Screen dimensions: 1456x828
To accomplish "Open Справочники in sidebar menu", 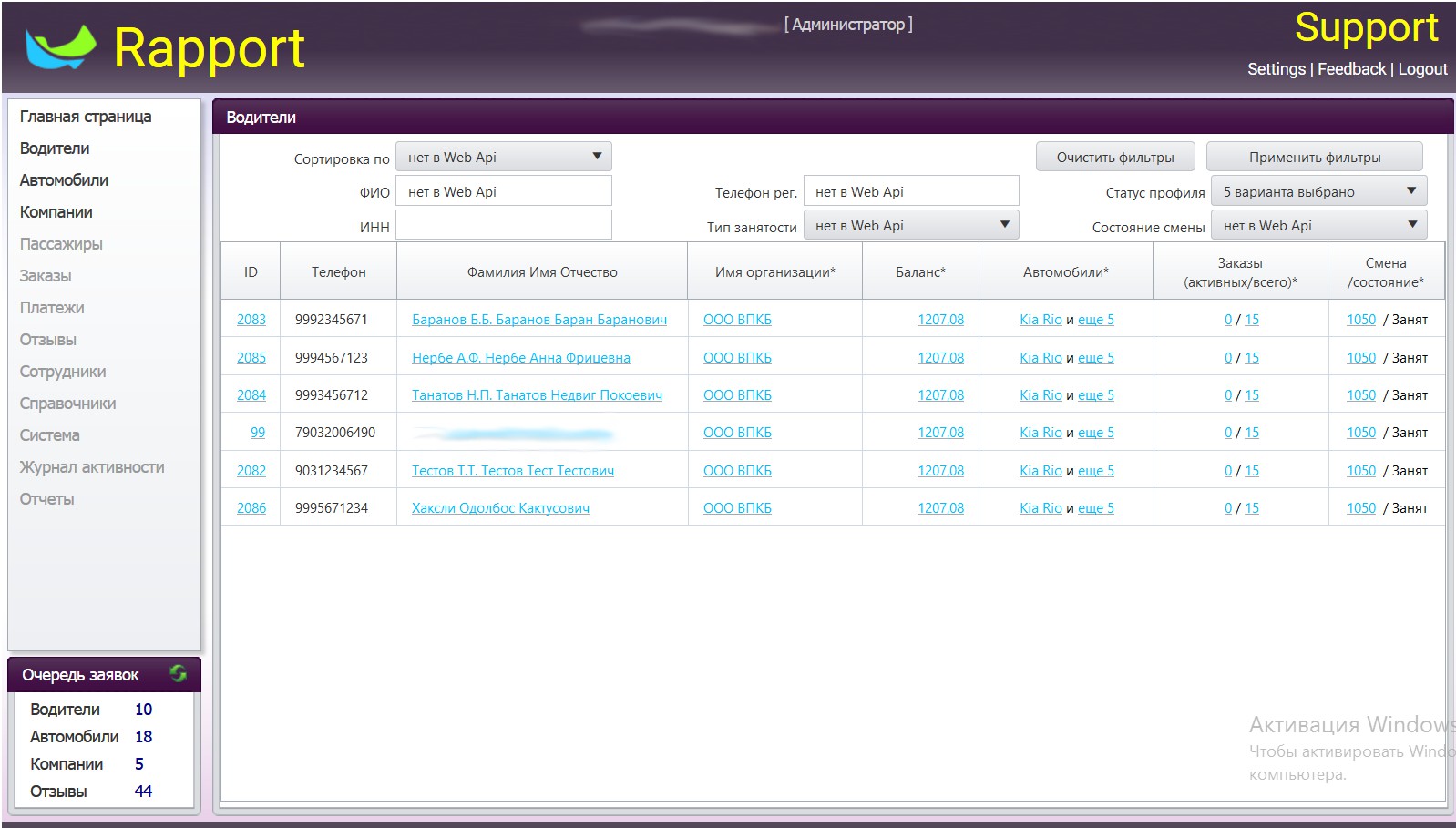I will 67,404.
